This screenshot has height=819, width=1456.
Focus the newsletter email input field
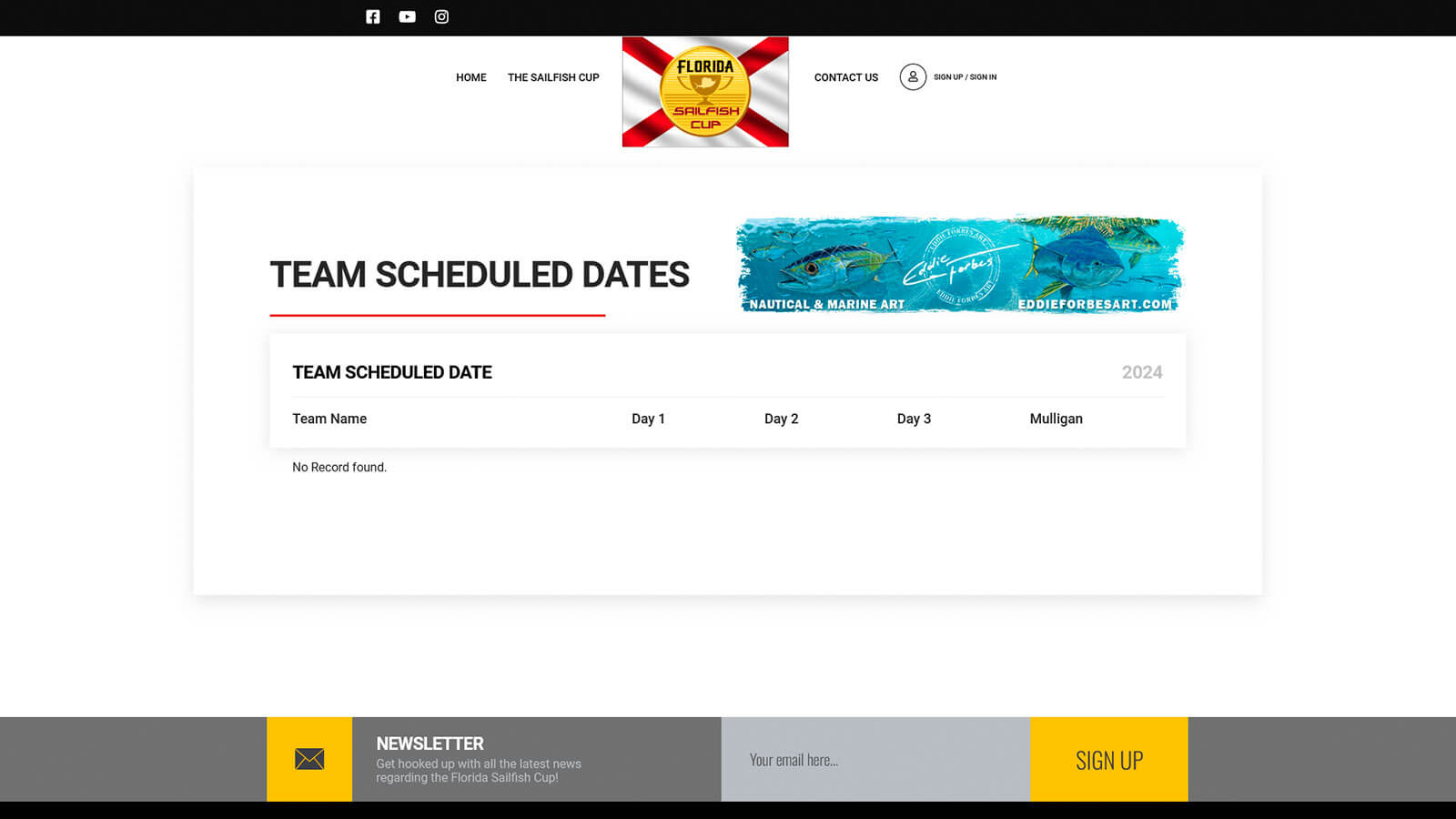tap(875, 760)
